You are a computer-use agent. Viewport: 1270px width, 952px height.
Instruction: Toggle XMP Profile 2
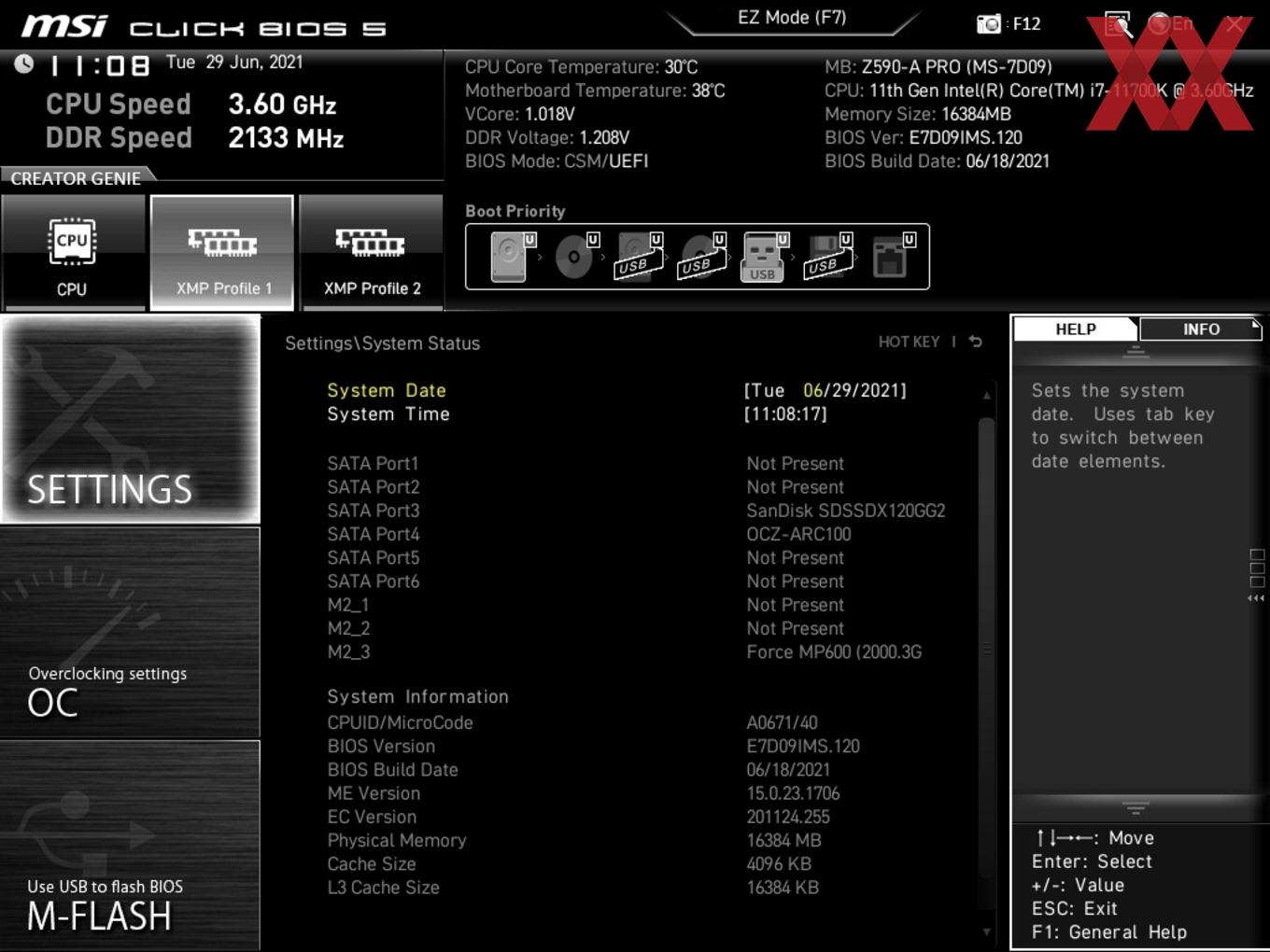pyautogui.click(x=372, y=252)
